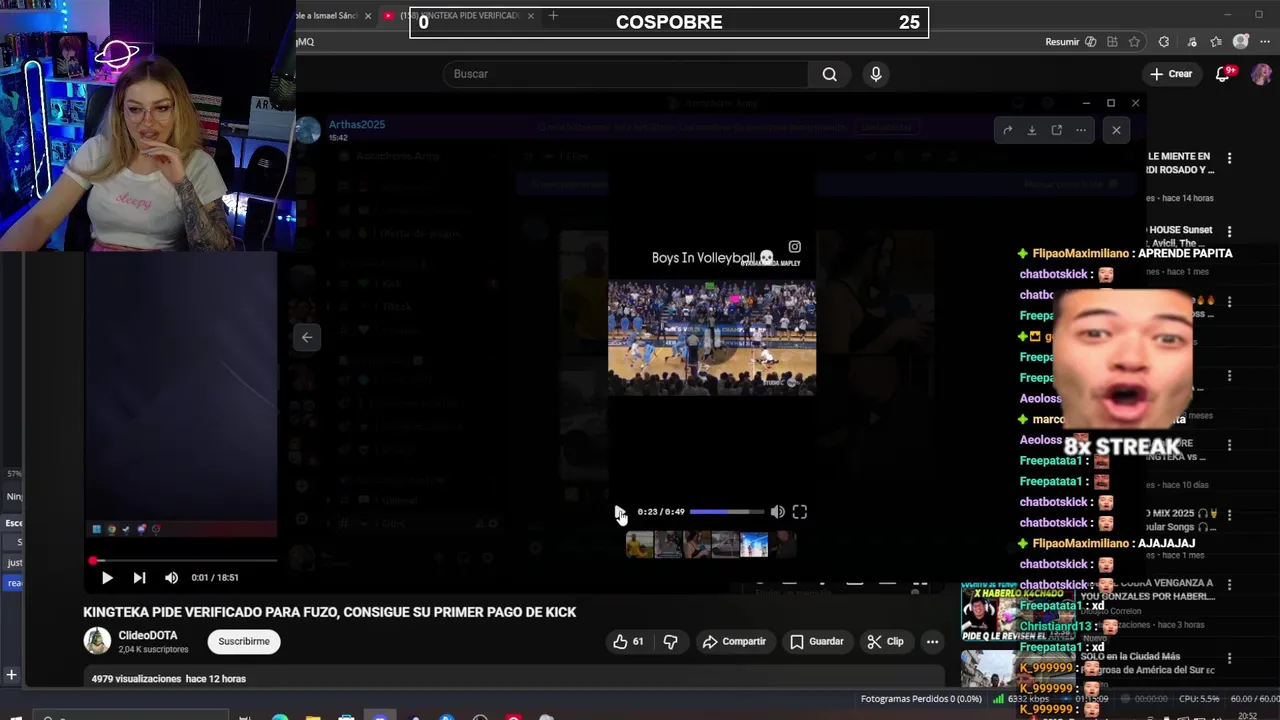Switch to the KINGTEKA PIDE VERIFICADO tab
Screen dimensions: 1280x720
coord(460,15)
